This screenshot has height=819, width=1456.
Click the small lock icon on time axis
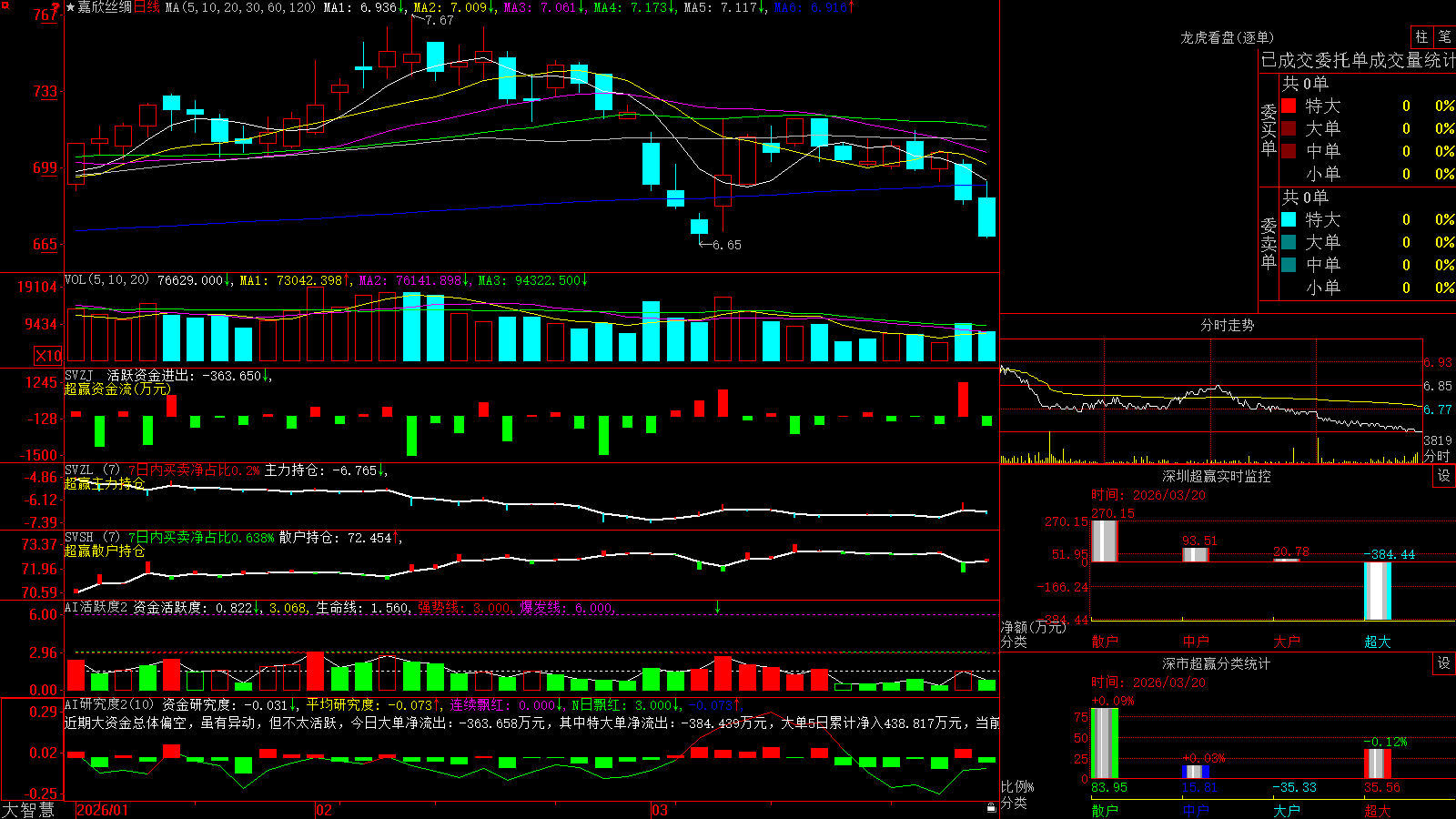(x=991, y=807)
